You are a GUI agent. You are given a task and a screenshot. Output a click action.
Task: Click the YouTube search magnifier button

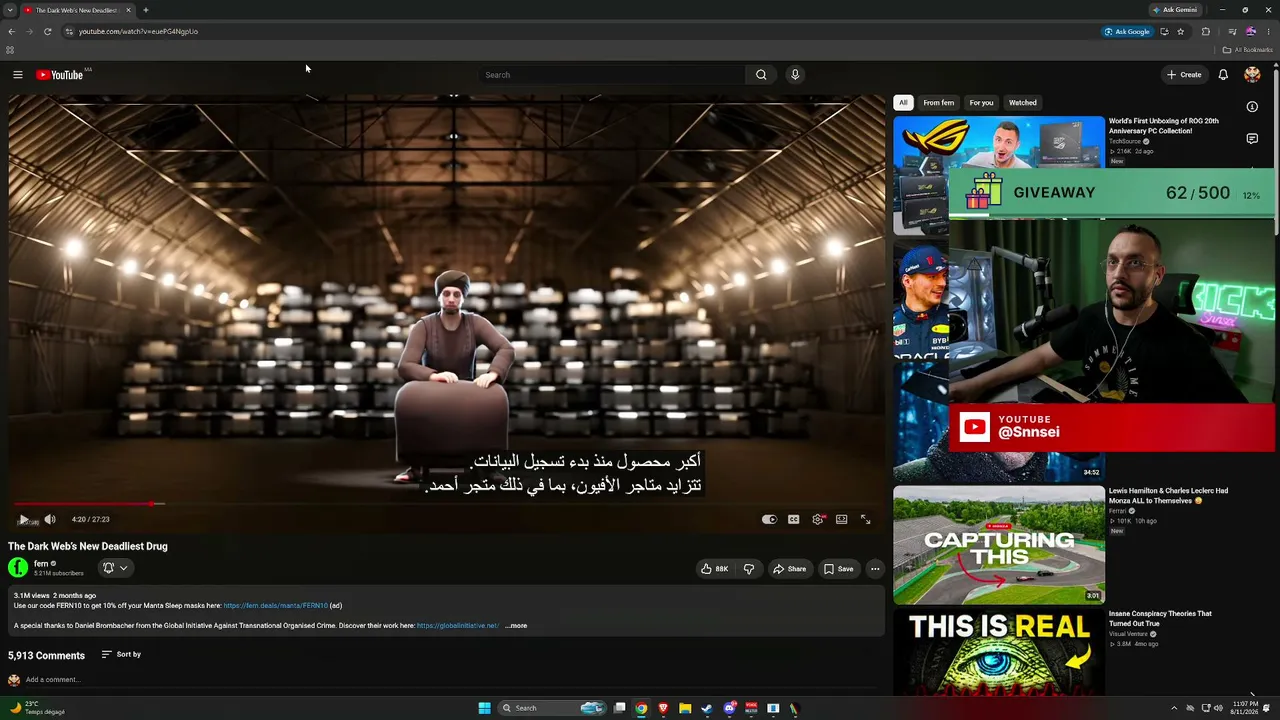click(x=761, y=75)
